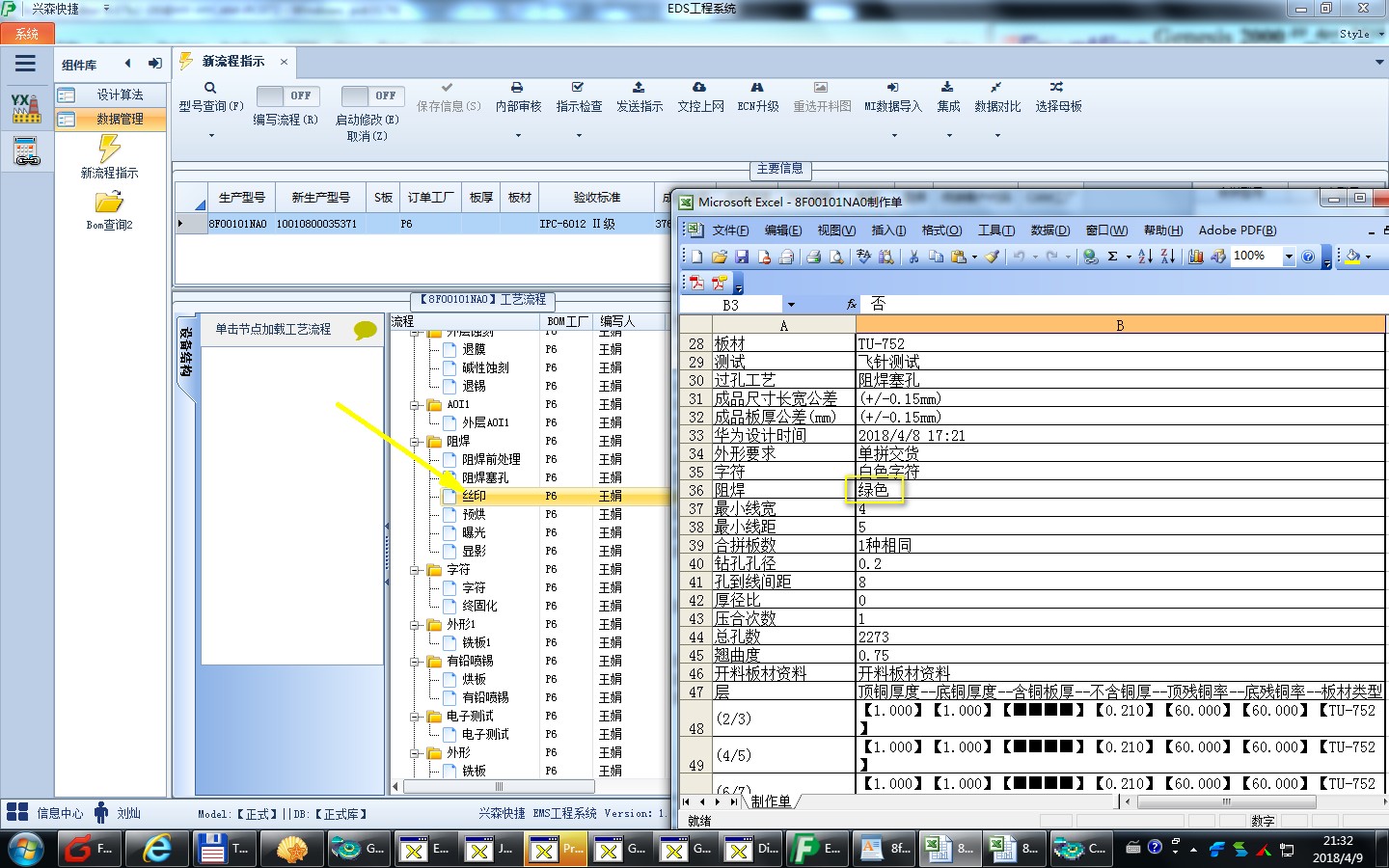The width and height of the screenshot is (1389, 868).
Task: Open Excel zoom 100% dropdown
Action: (x=1289, y=257)
